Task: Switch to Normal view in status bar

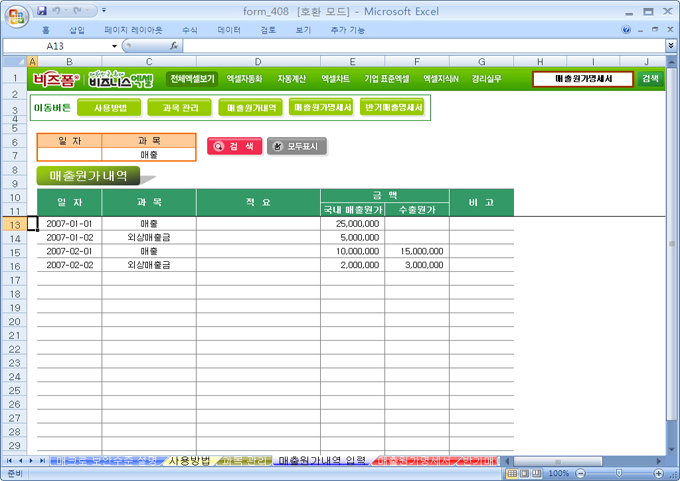Action: pos(511,473)
